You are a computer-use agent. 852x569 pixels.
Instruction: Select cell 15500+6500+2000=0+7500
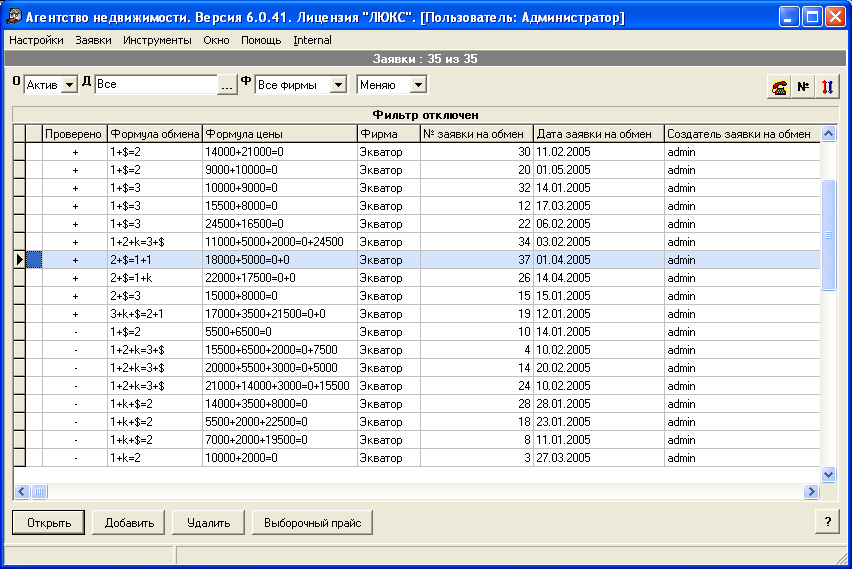point(280,349)
